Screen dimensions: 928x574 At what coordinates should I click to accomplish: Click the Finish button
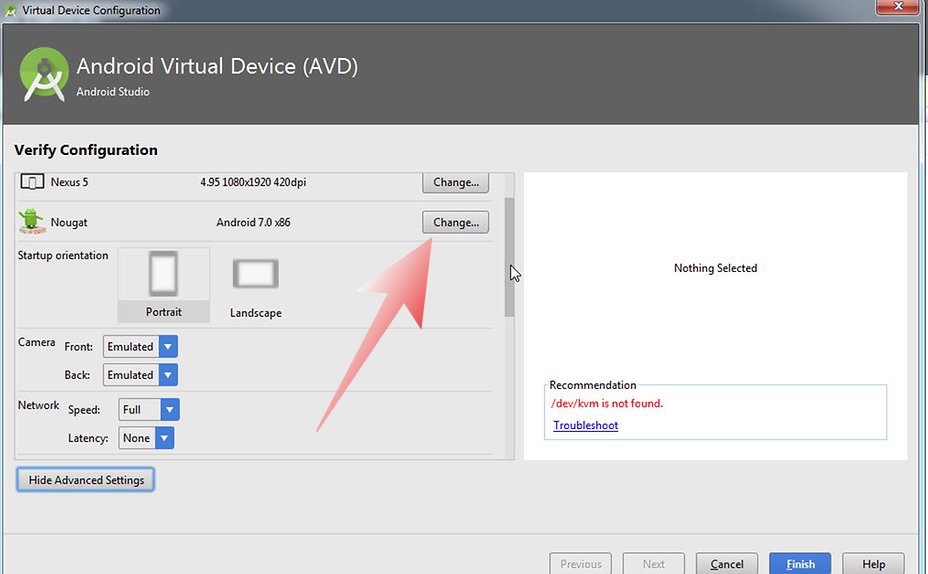click(800, 564)
